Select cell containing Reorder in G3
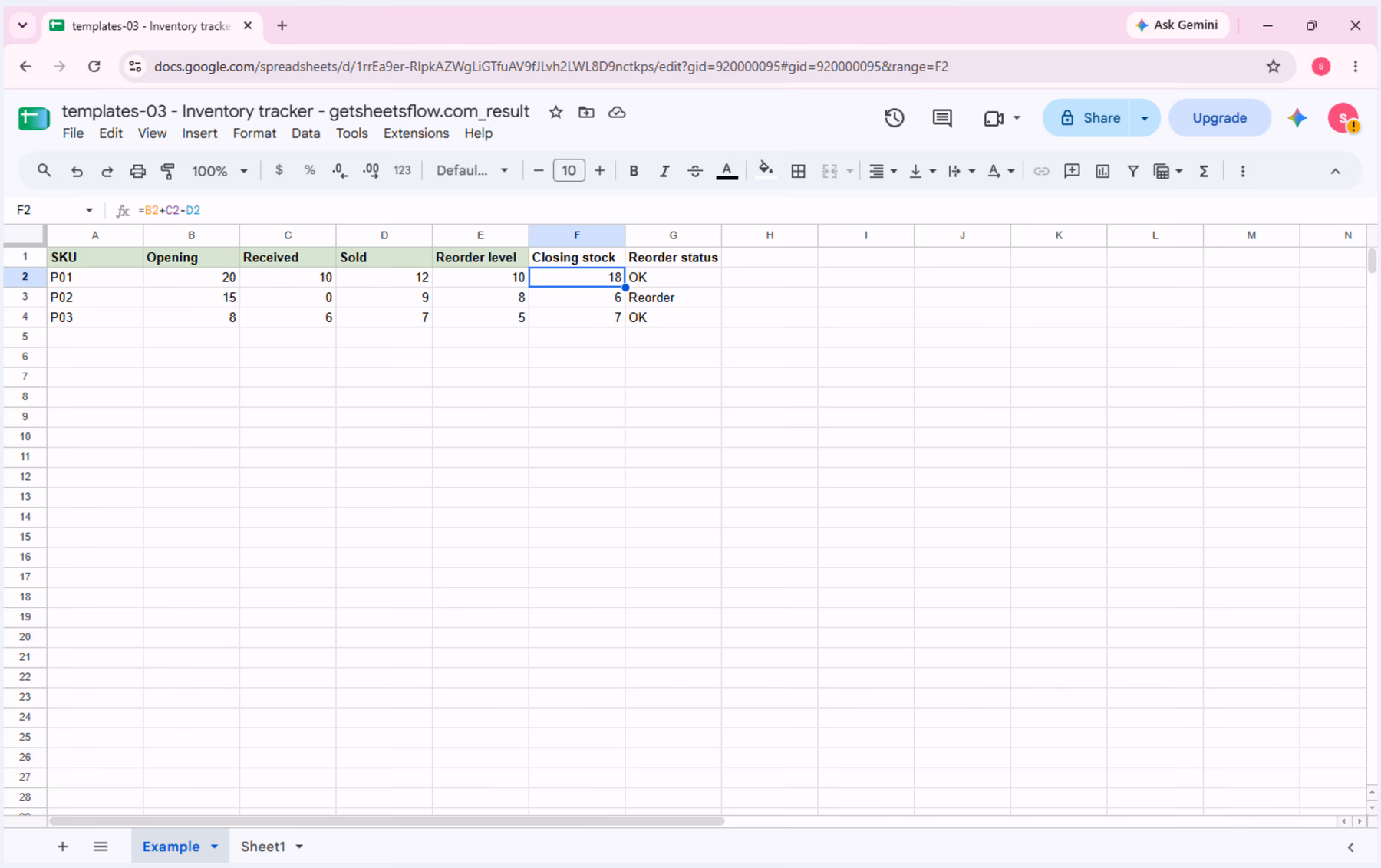This screenshot has width=1381, height=868. tap(673, 298)
